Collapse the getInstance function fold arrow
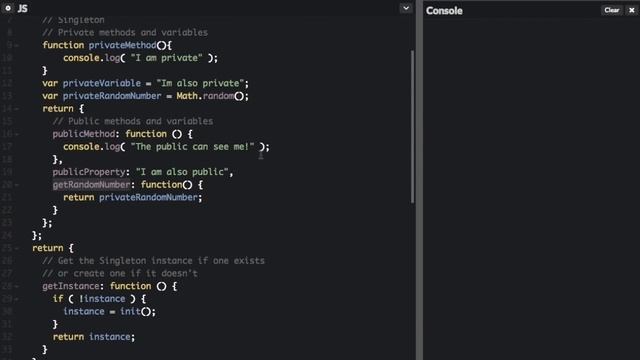 point(17,286)
